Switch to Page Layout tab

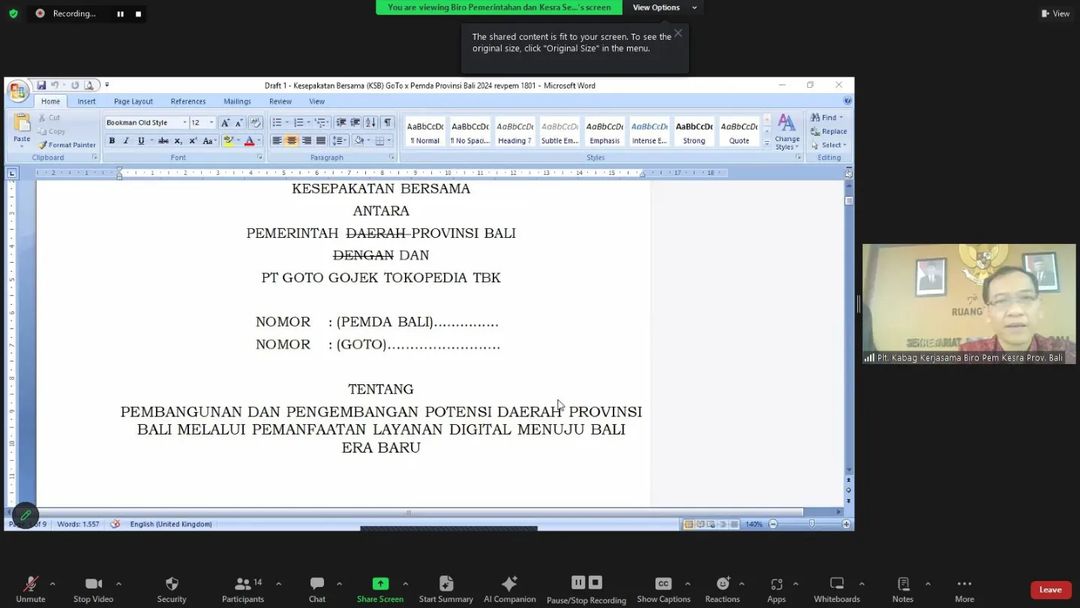coord(134,101)
